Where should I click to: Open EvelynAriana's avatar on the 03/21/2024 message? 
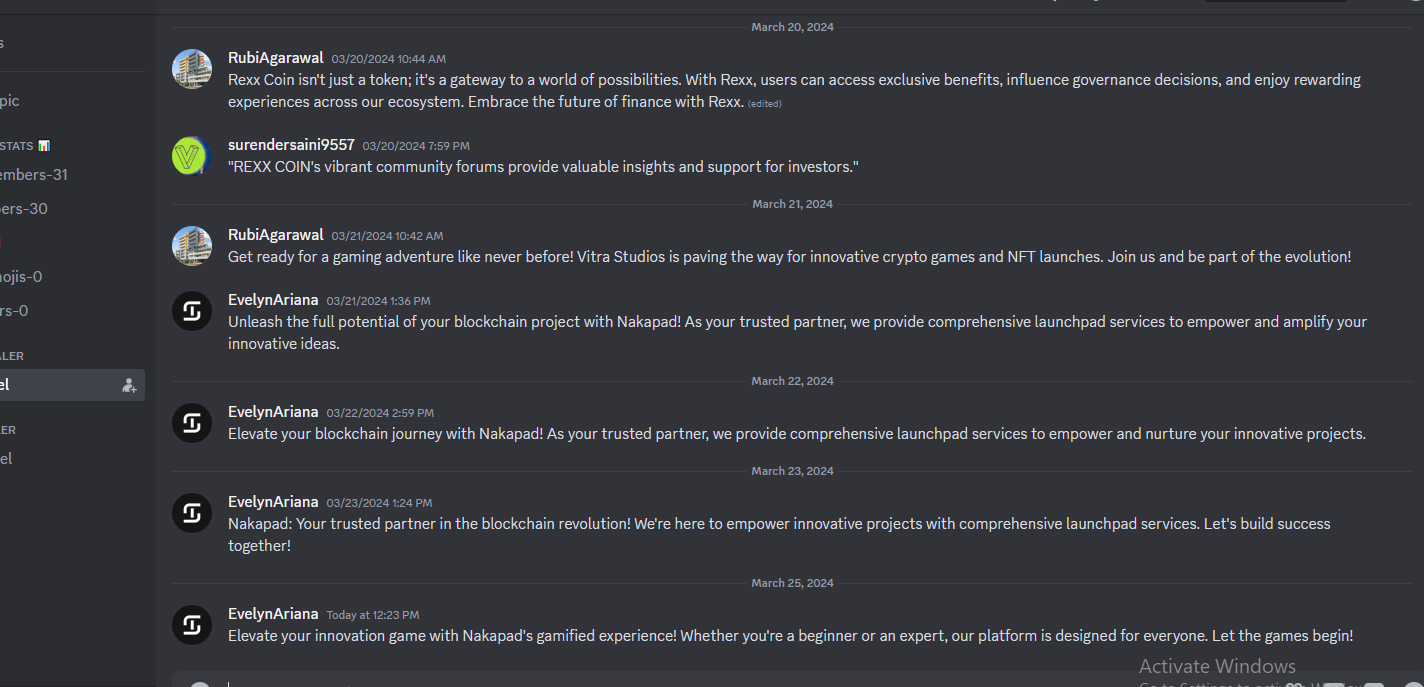191,310
